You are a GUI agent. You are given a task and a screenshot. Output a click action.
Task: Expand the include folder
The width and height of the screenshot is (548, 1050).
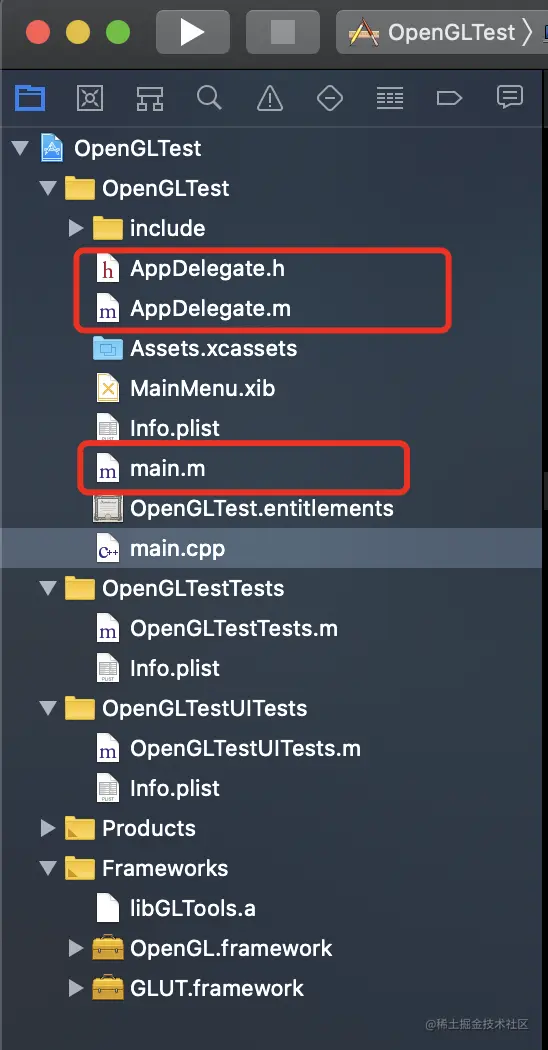click(76, 228)
